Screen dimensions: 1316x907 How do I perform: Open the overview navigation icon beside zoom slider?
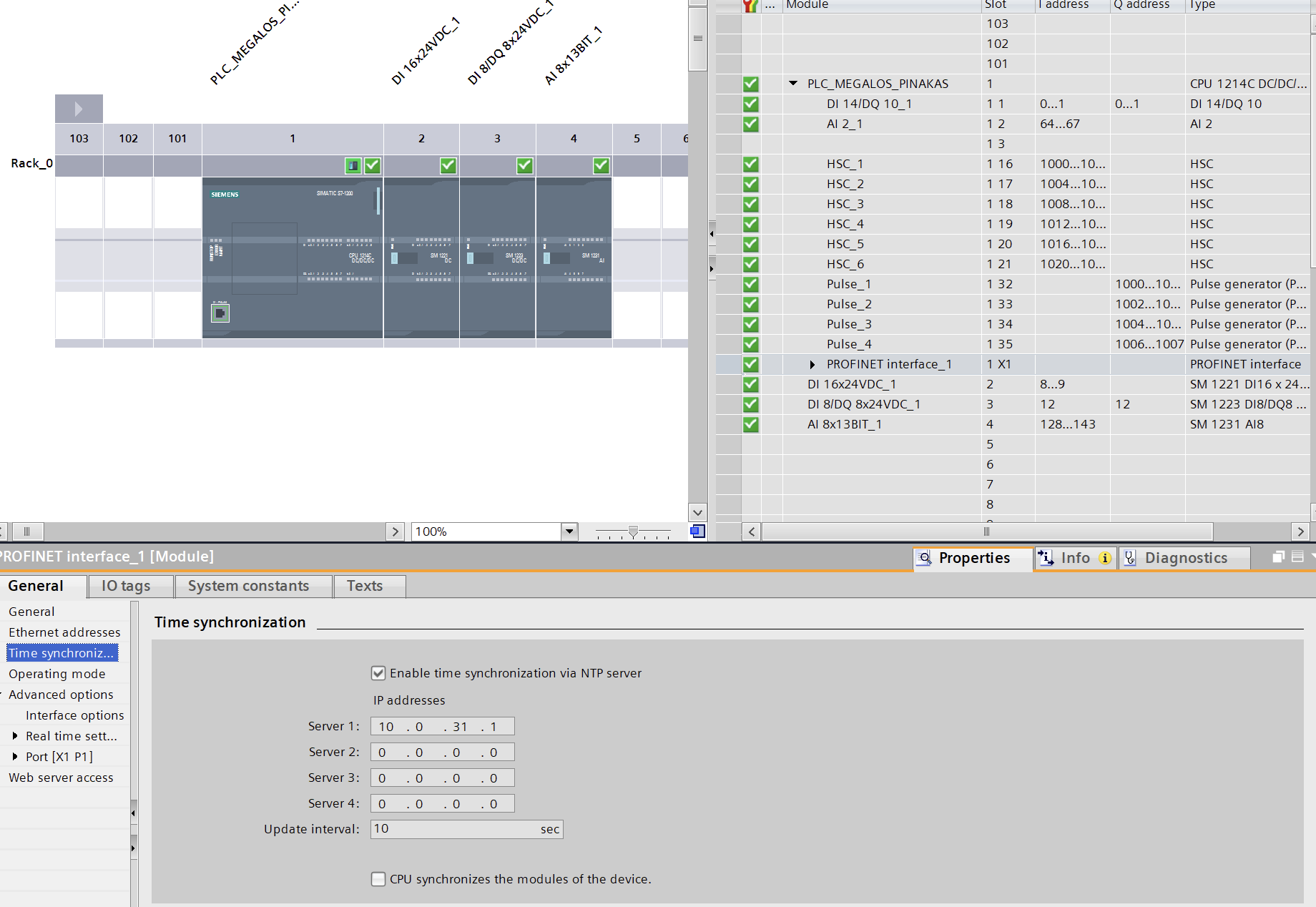tap(697, 531)
